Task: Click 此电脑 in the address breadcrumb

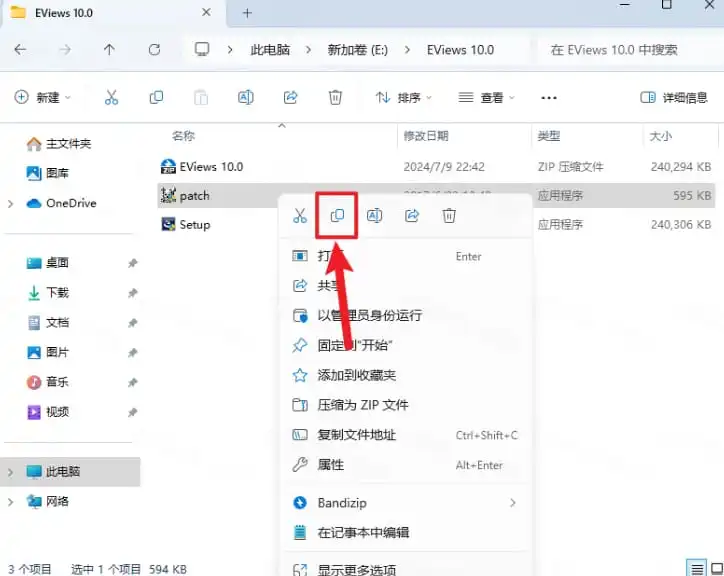Action: pos(270,49)
